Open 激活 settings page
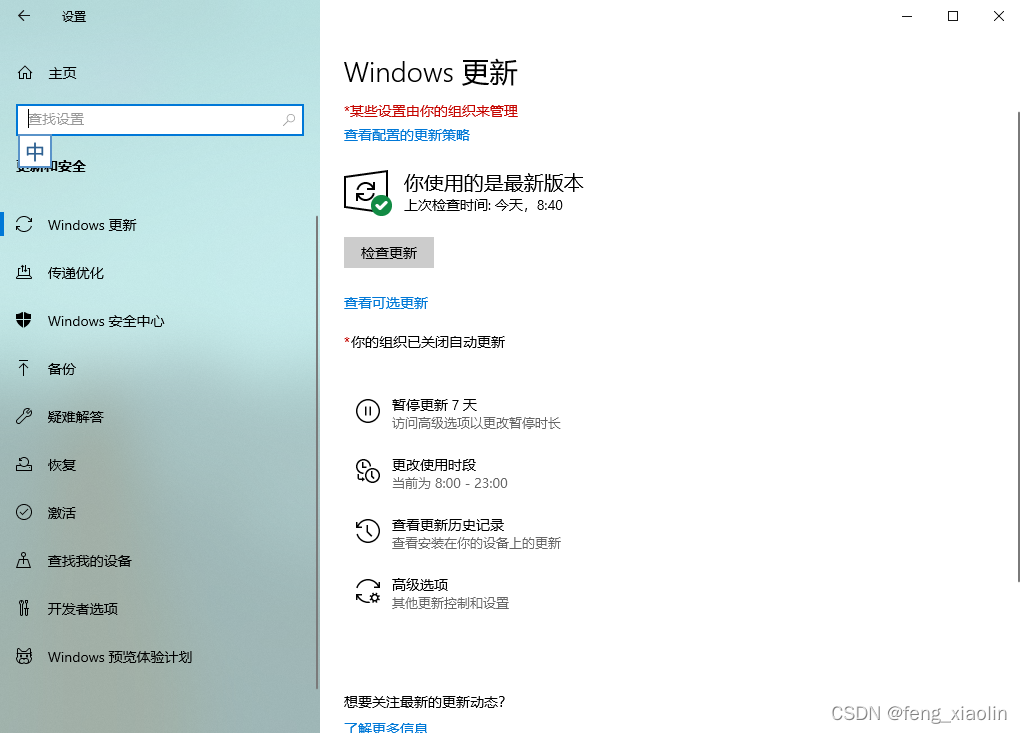Screen dimensions: 1022x733 [62, 513]
